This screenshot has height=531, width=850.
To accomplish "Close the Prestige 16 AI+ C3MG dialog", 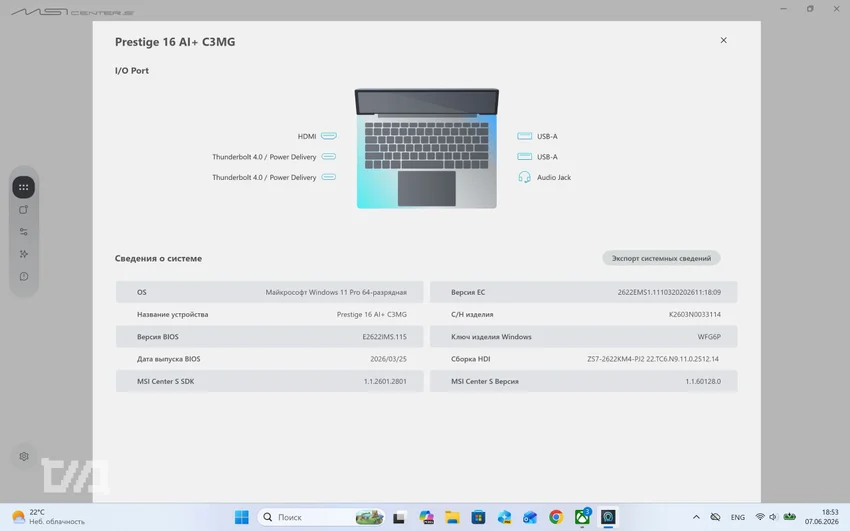I will click(x=723, y=40).
